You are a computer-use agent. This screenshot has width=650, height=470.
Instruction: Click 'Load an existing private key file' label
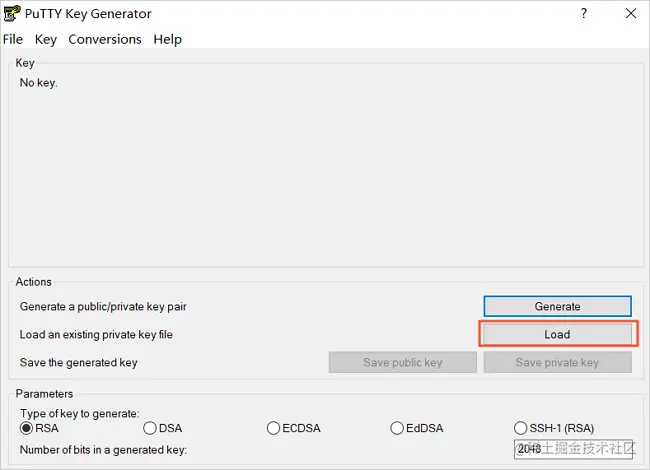point(96,334)
